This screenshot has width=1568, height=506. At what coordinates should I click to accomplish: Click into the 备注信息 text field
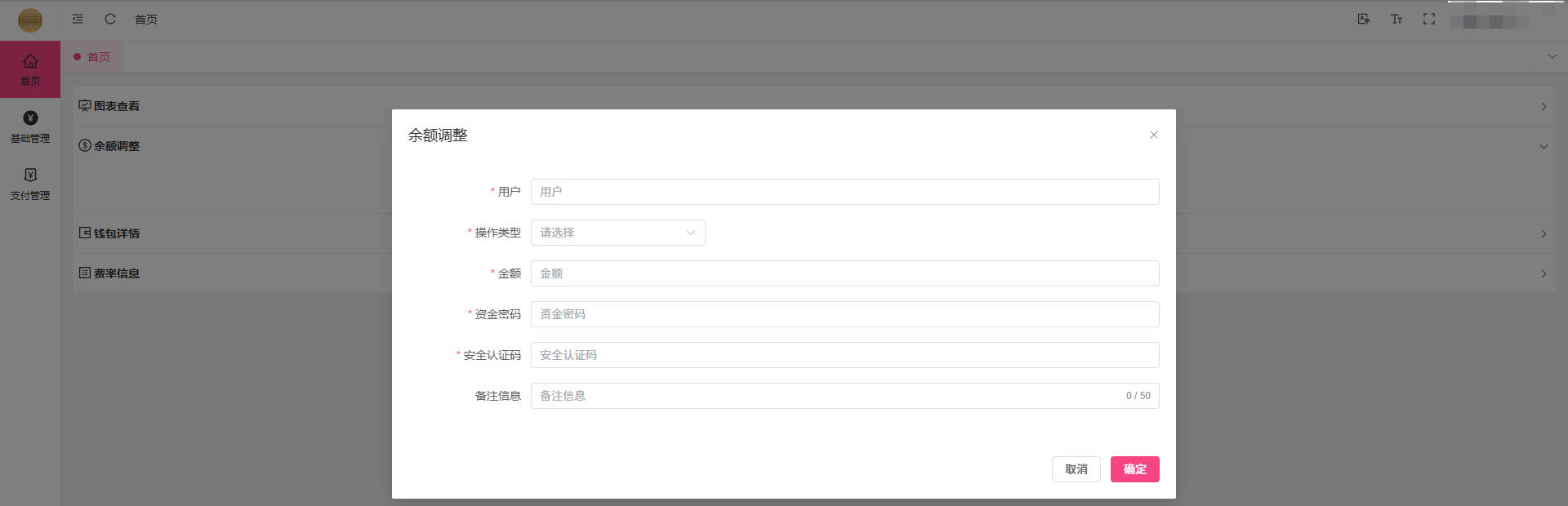[825, 396]
